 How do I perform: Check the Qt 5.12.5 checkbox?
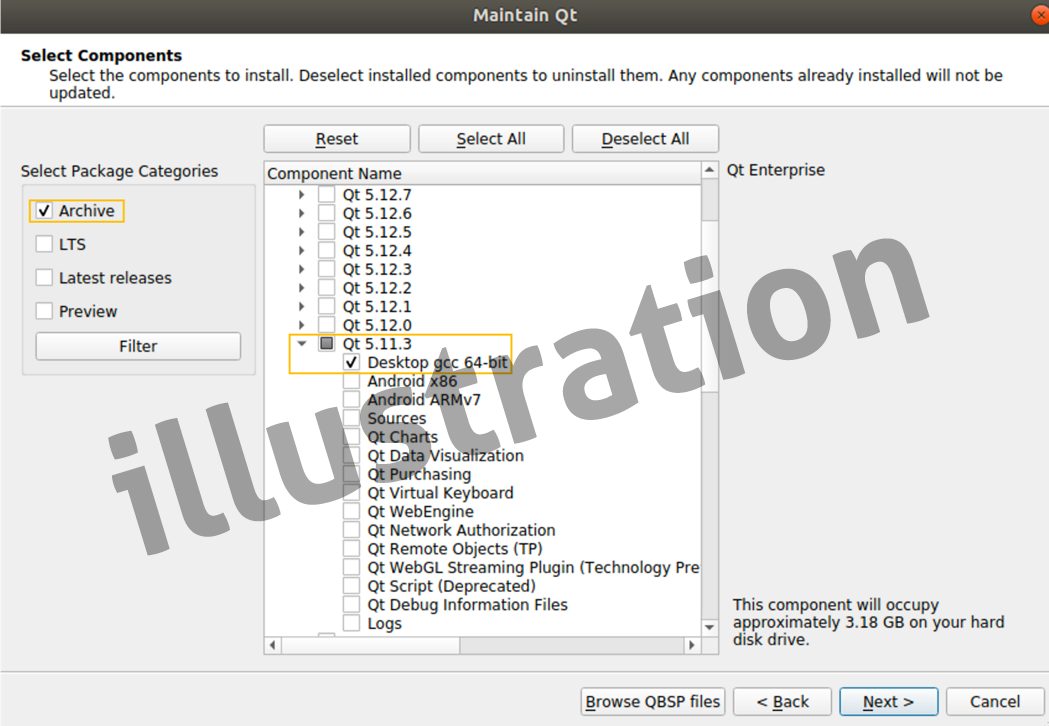[x=326, y=232]
